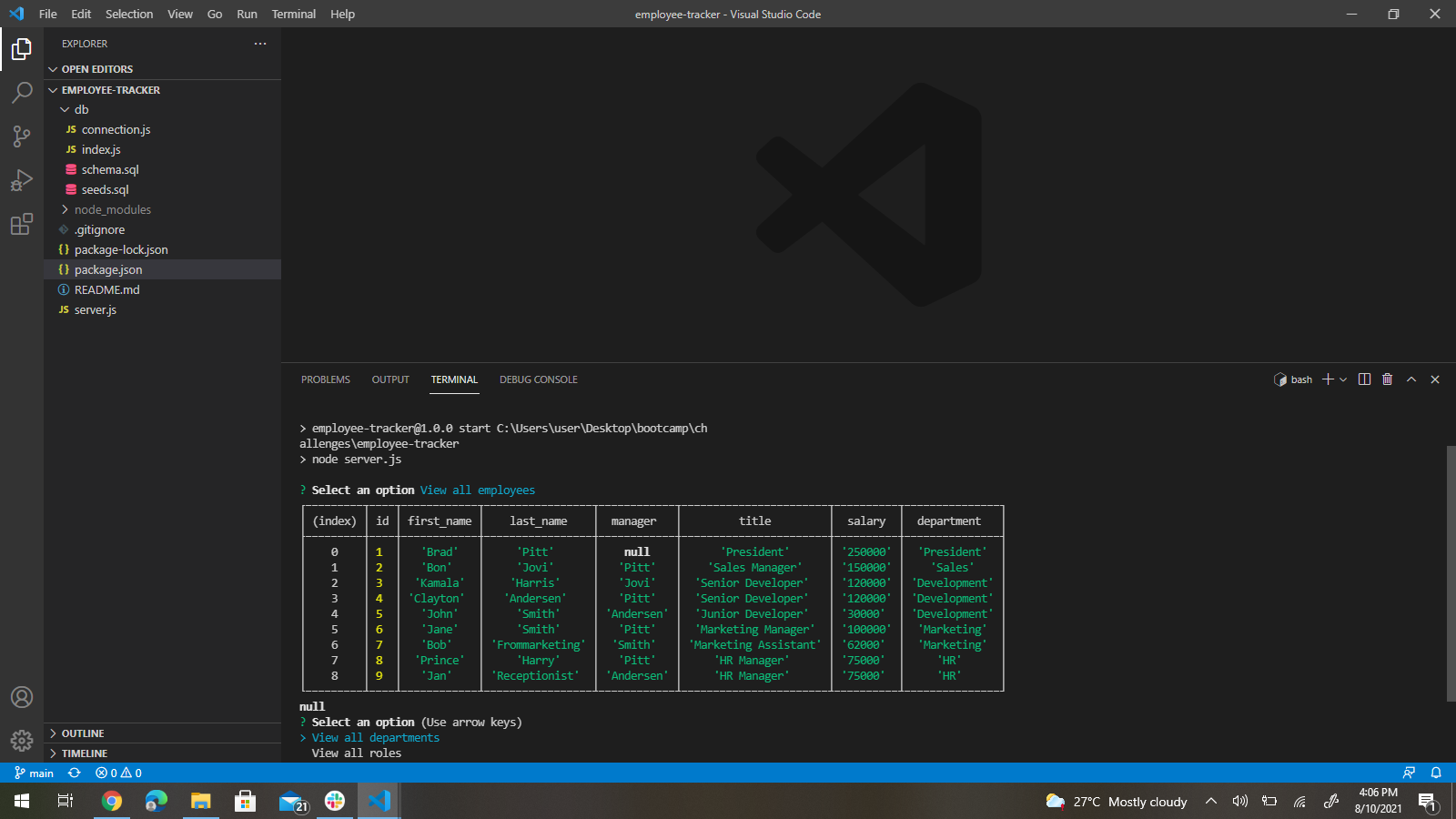Open a new terminal with the plus icon
The width and height of the screenshot is (1456, 819).
[x=1328, y=379]
